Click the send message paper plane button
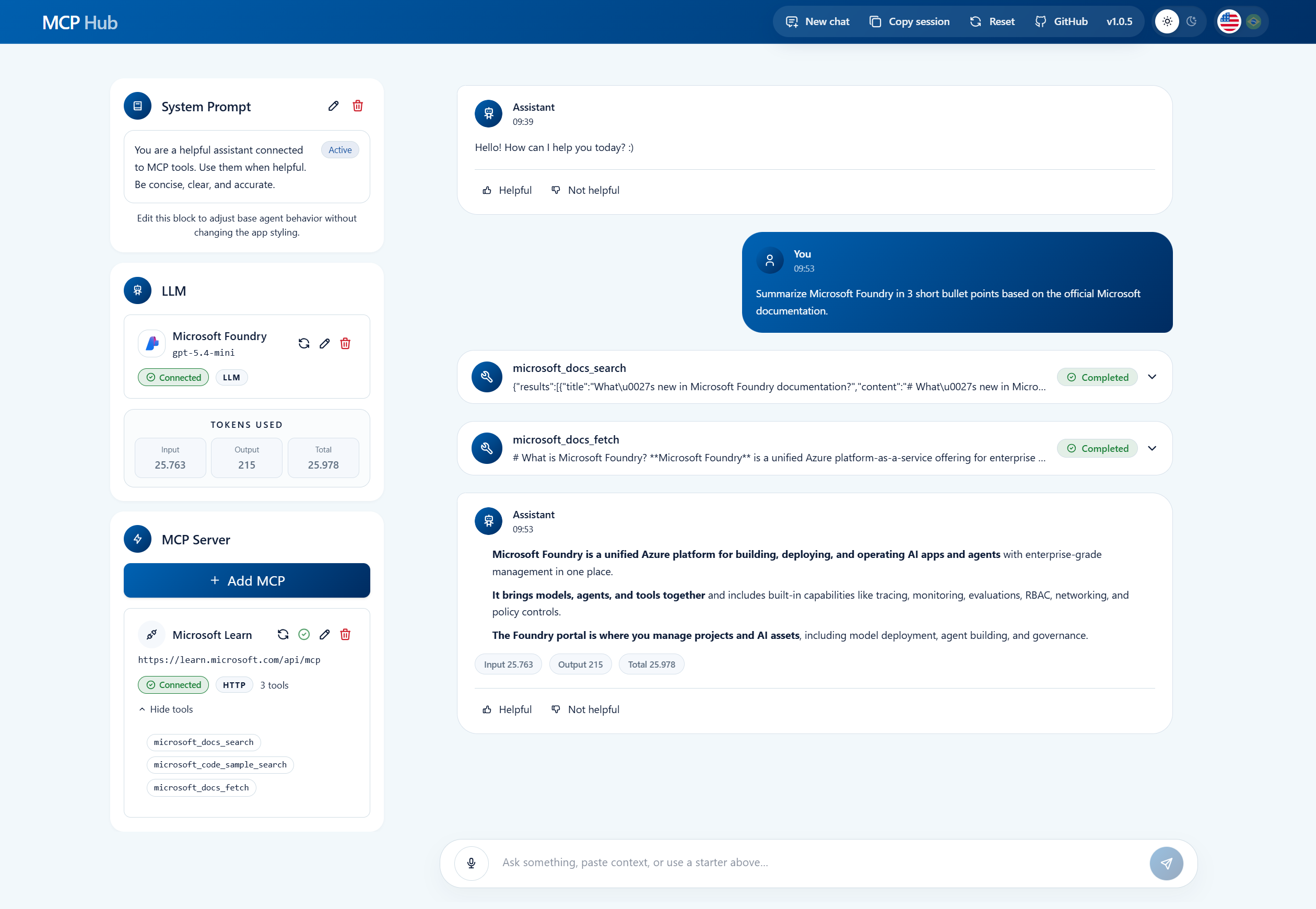 point(1166,864)
